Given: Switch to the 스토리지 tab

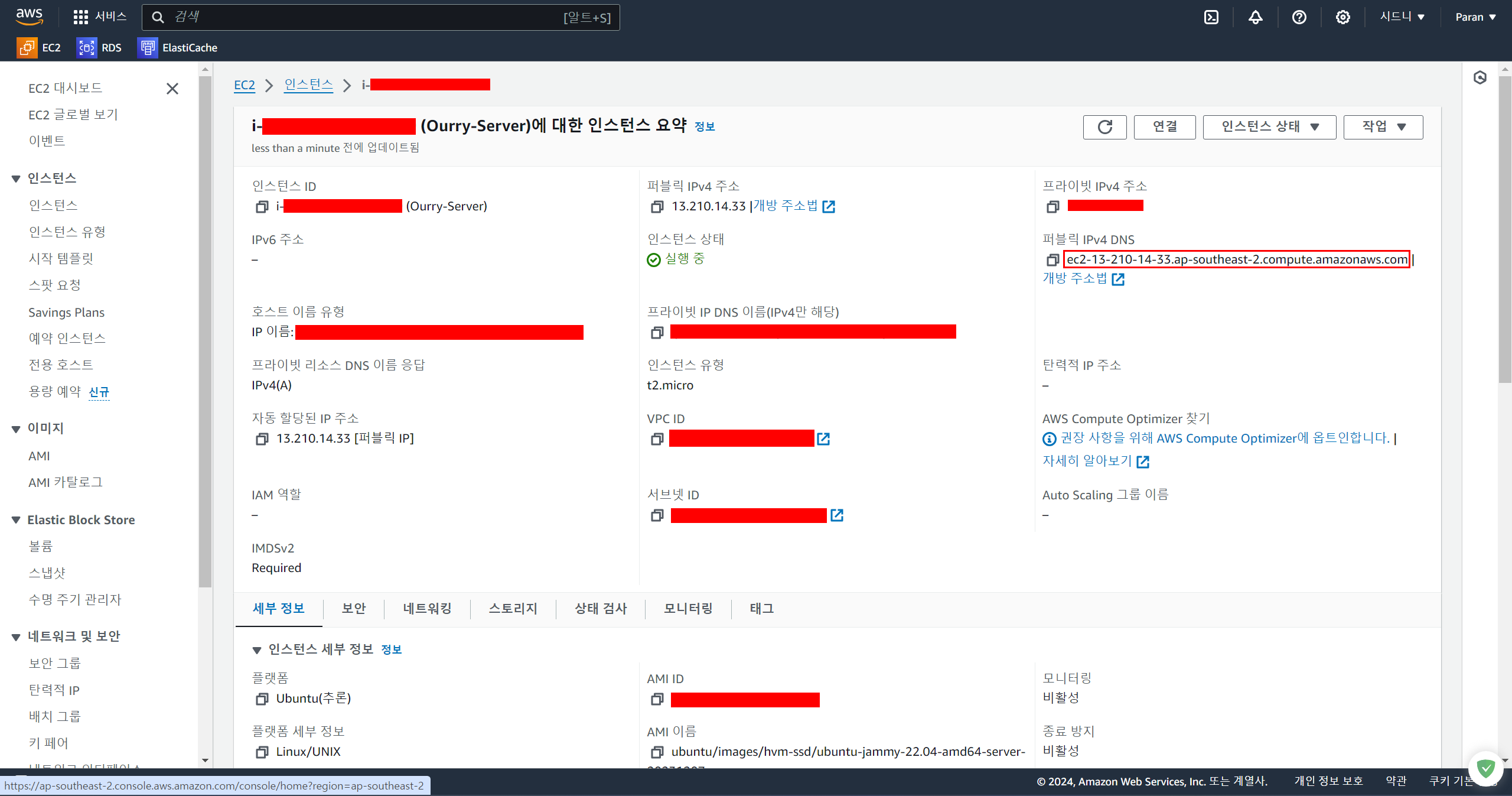Looking at the screenshot, I should click(513, 609).
